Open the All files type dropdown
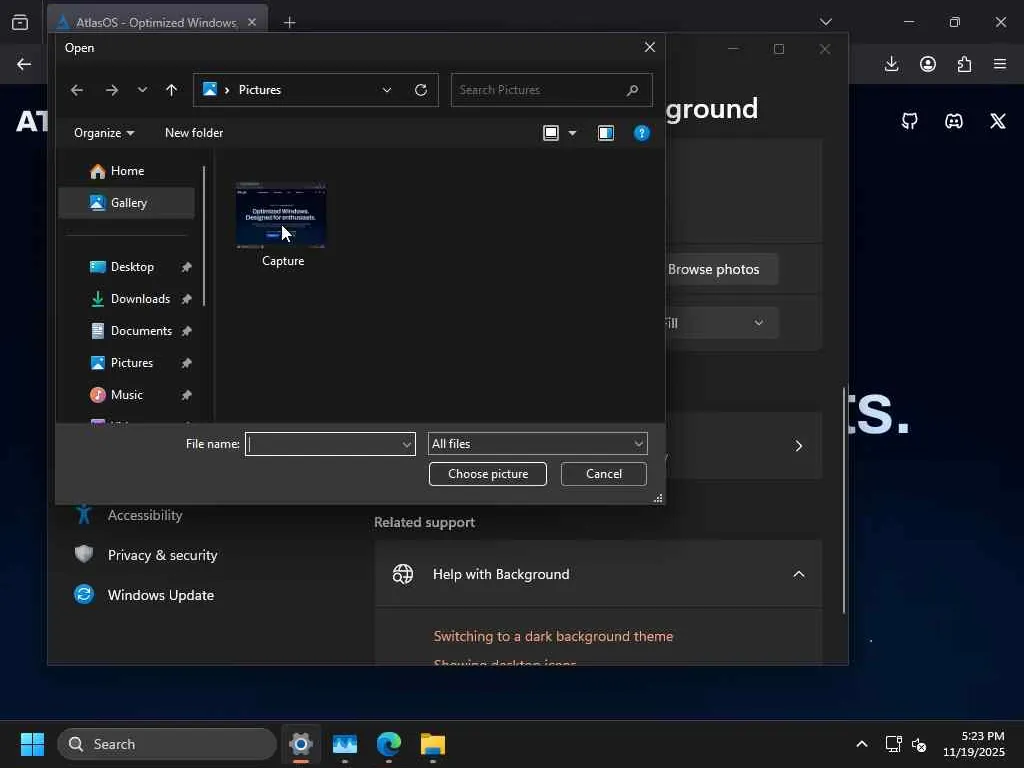The width and height of the screenshot is (1024, 768). pyautogui.click(x=537, y=444)
